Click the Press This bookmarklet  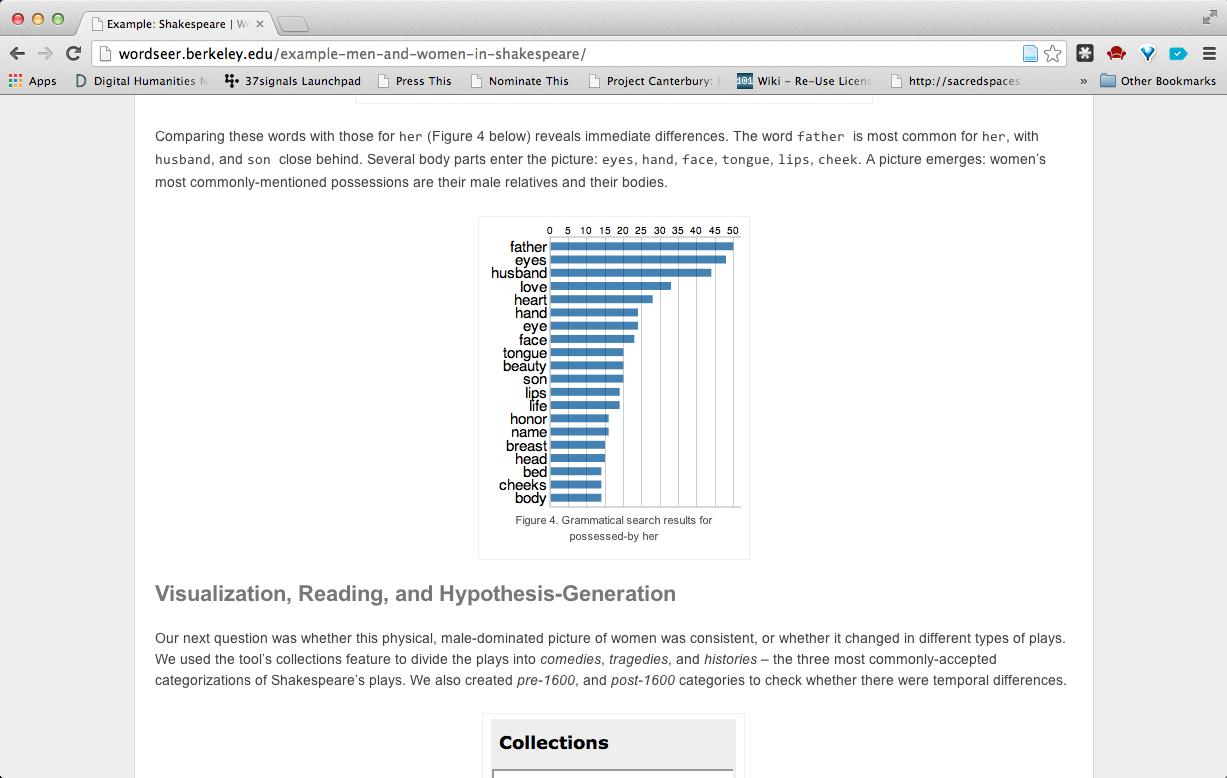(x=415, y=81)
